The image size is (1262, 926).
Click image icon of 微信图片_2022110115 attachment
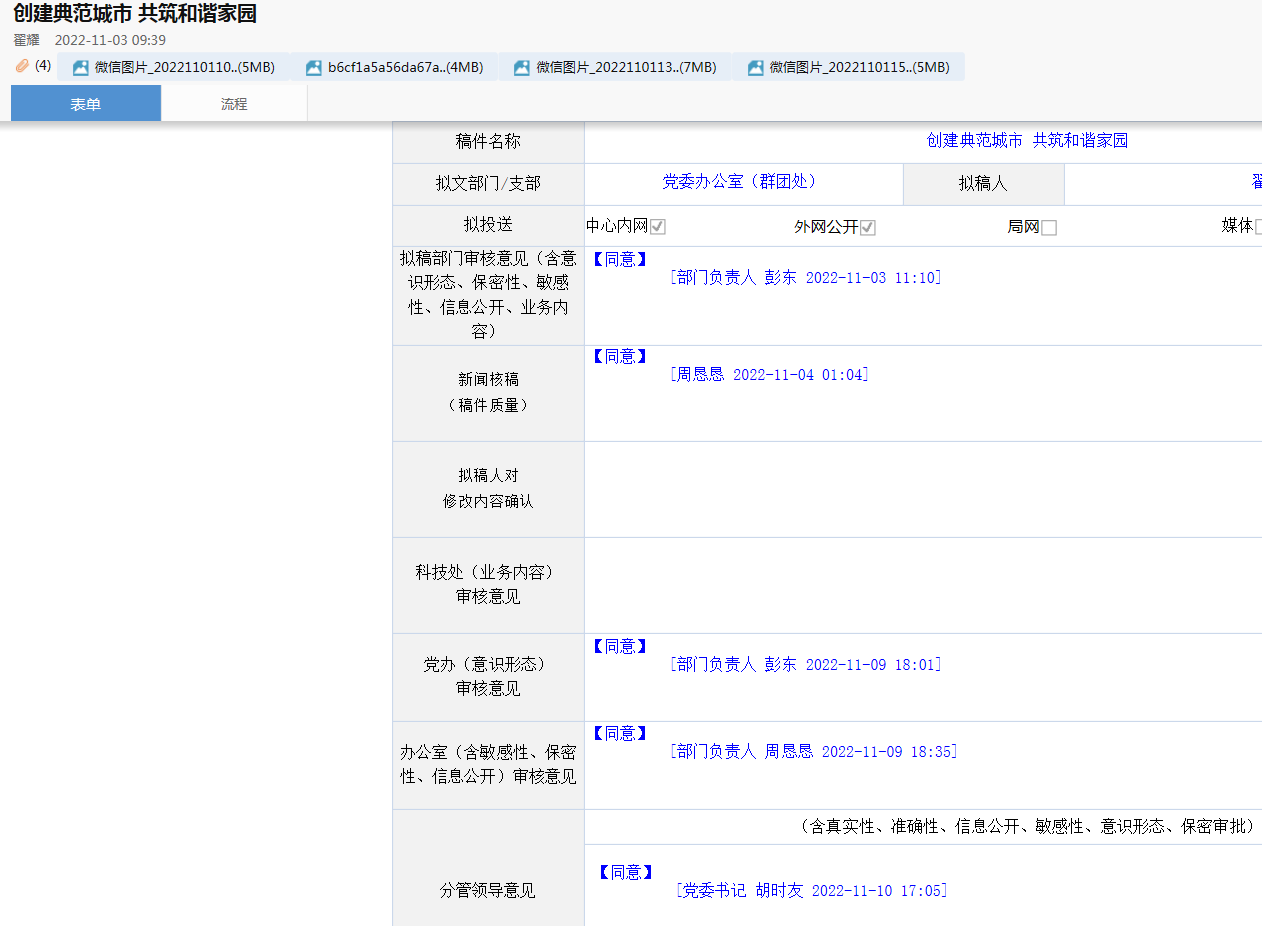(x=756, y=68)
